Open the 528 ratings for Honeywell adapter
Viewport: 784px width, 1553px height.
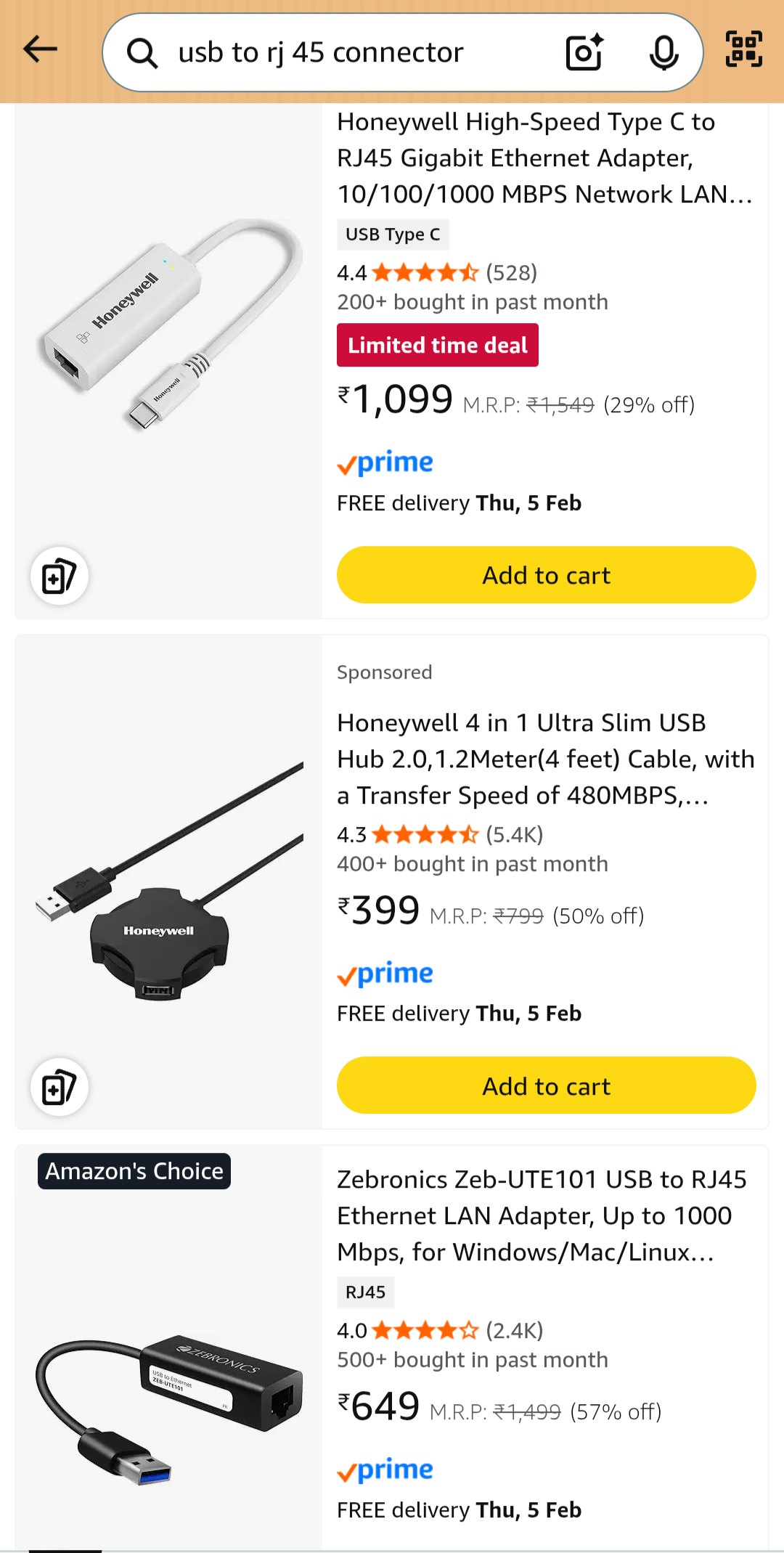(x=511, y=273)
